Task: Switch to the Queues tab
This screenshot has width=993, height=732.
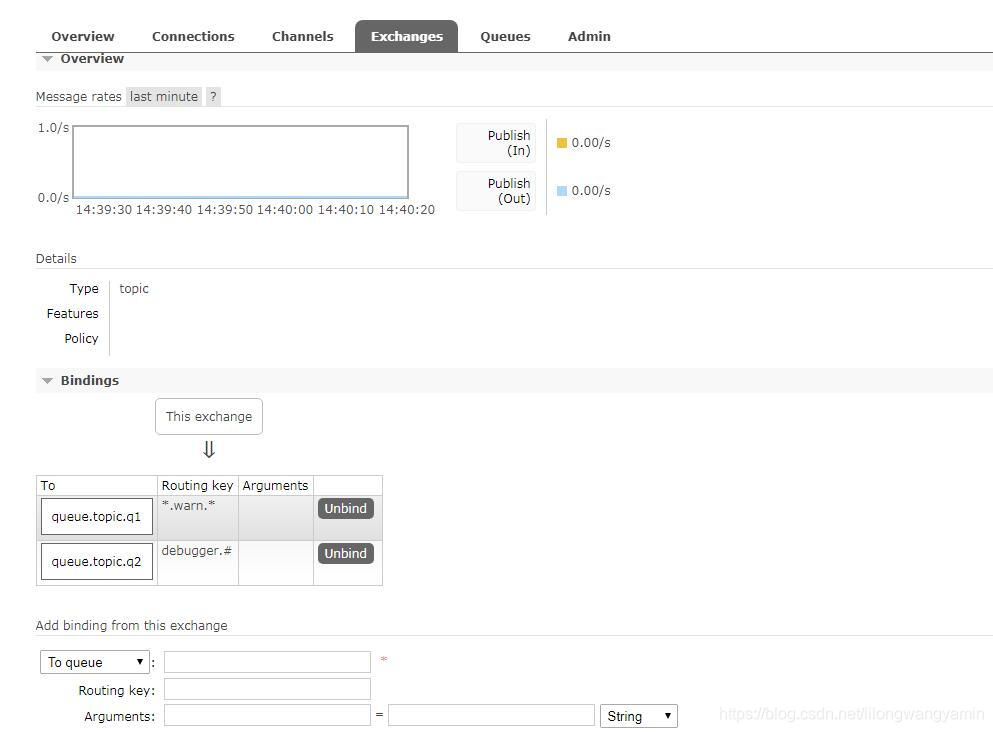Action: point(504,36)
